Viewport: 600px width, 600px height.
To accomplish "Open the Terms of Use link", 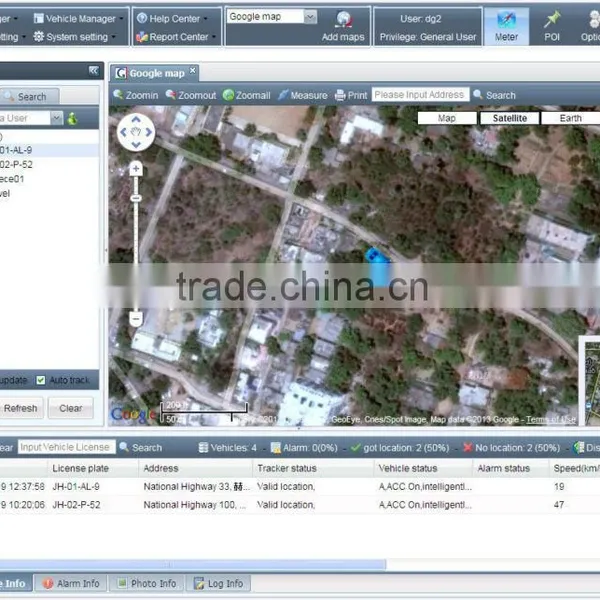I will click(x=551, y=420).
